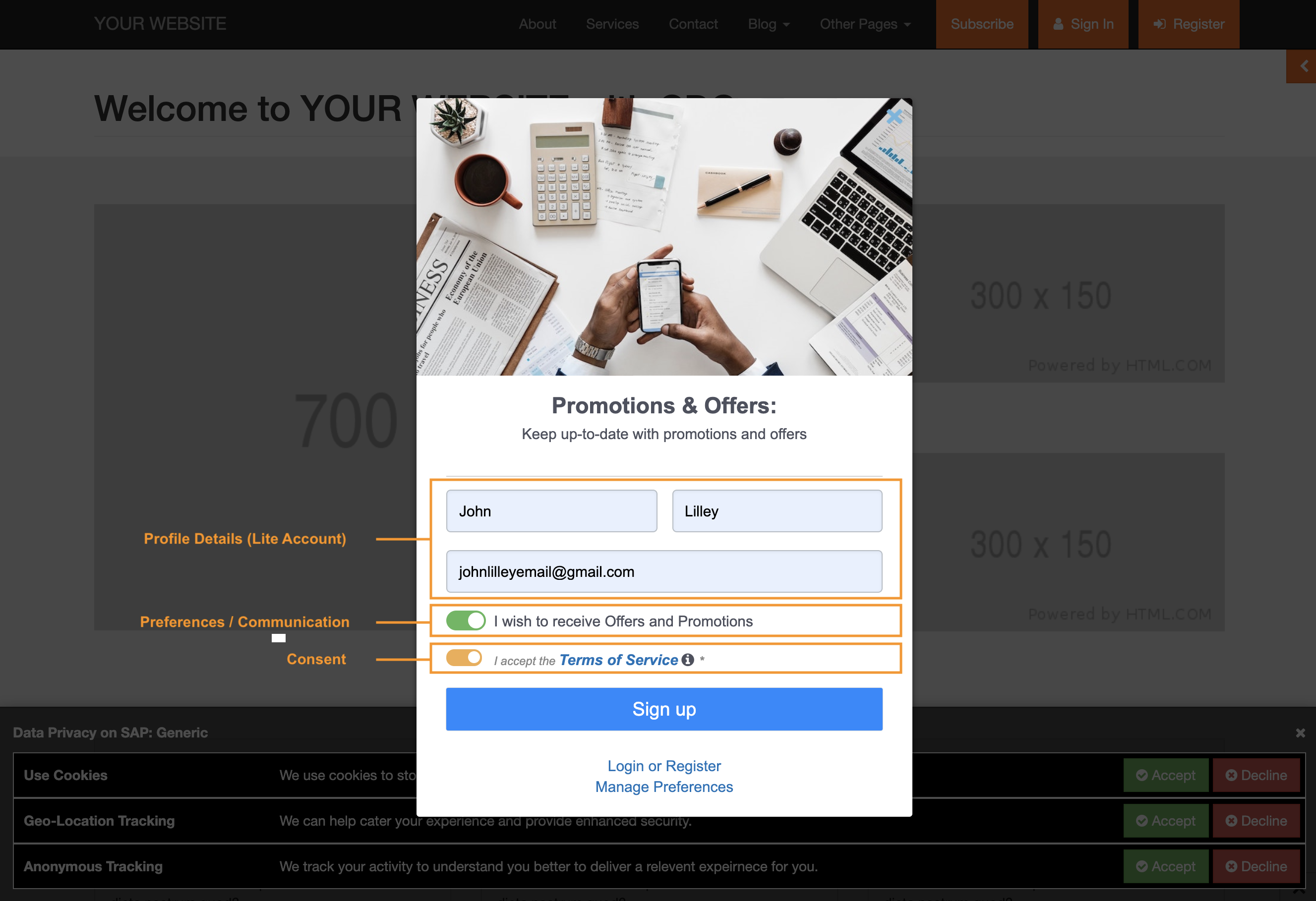1316x901 pixels.
Task: Go to the Services menu item
Action: coord(612,24)
